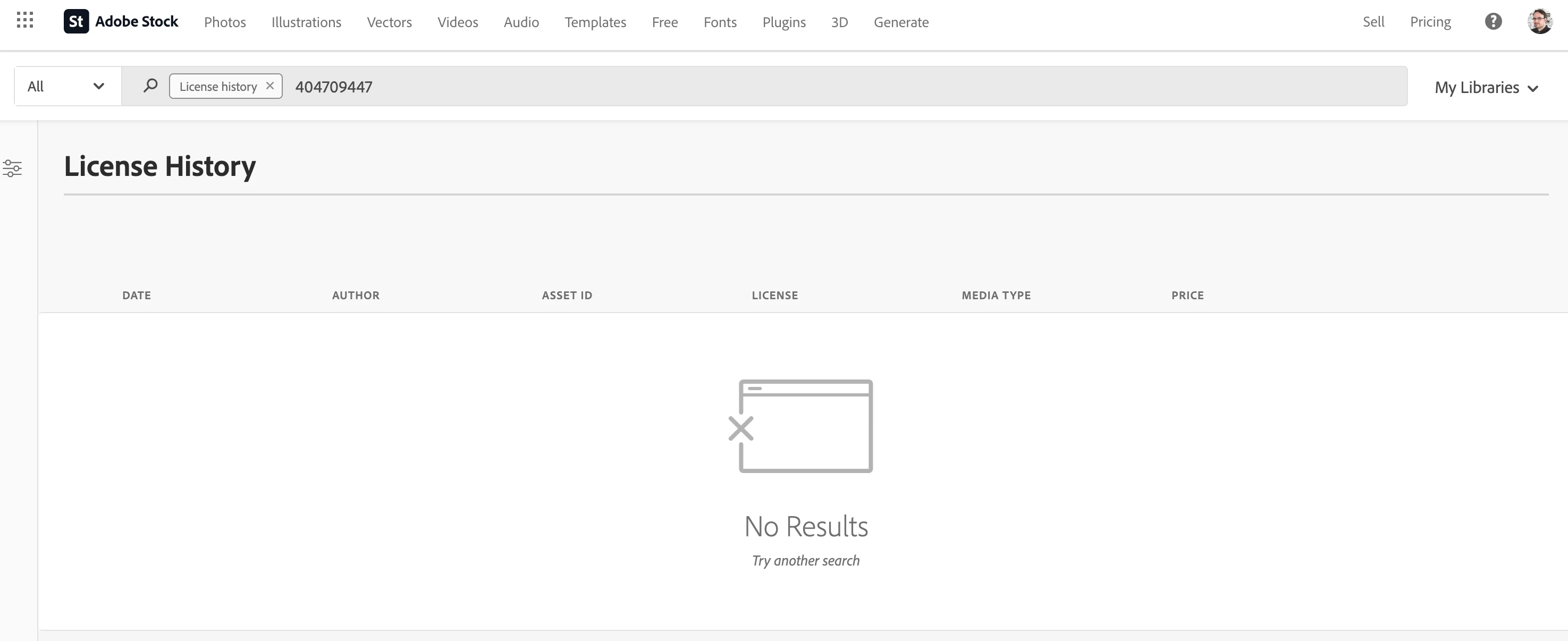
Task: Click the ASSET ID column header
Action: (567, 295)
